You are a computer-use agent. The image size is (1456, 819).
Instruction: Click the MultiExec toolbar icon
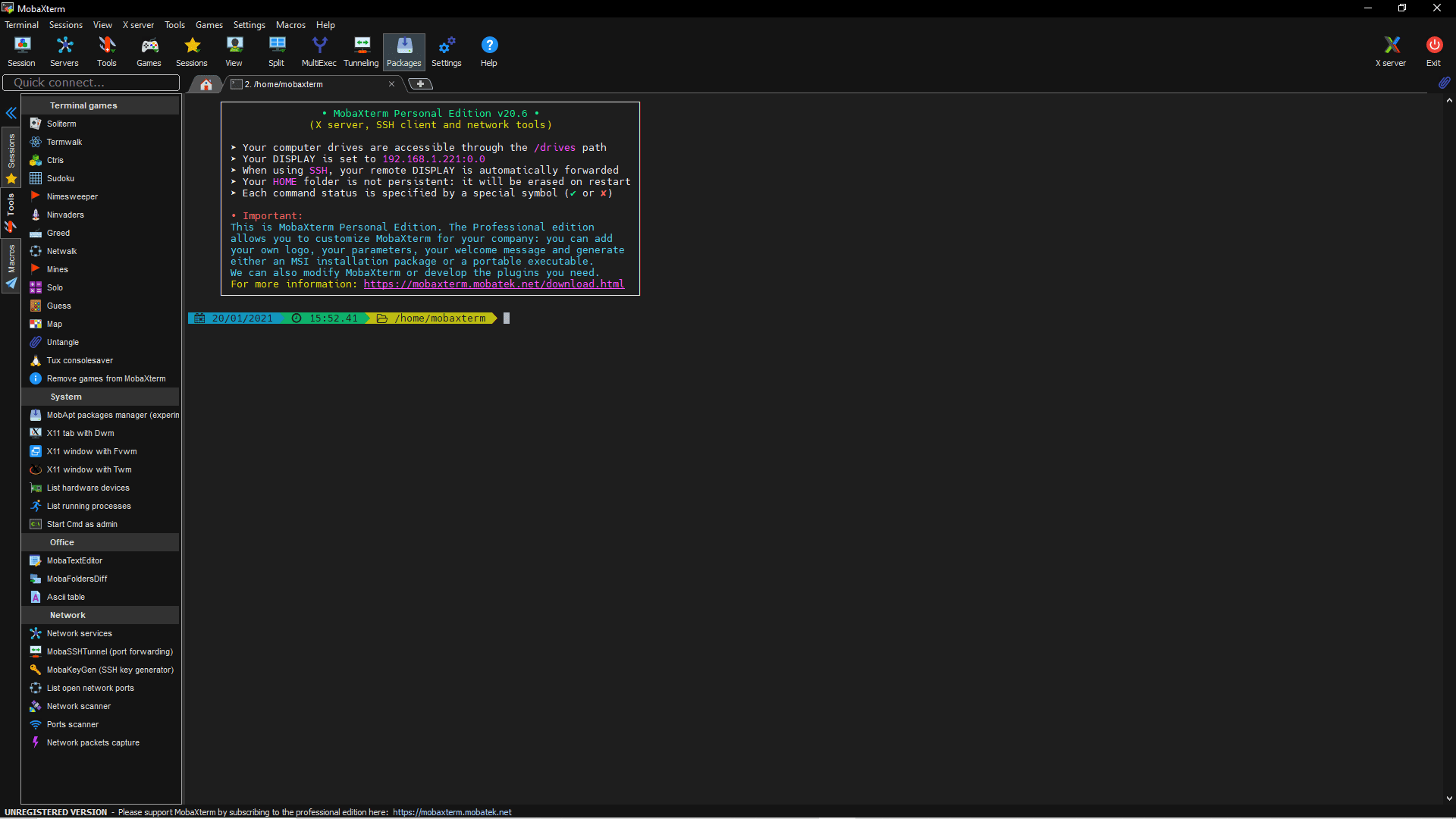(x=318, y=52)
